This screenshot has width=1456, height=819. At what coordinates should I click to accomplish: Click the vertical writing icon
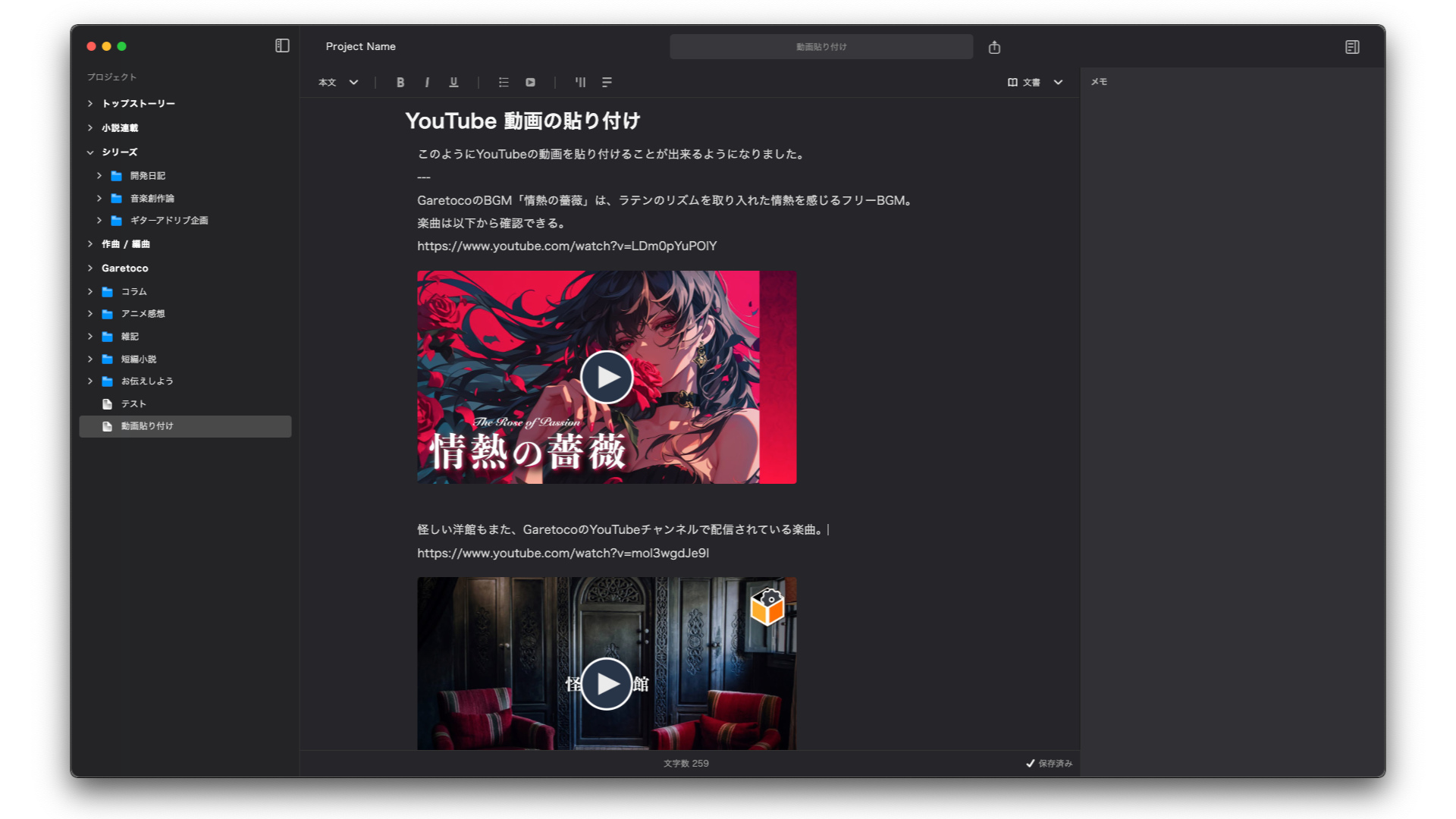(x=580, y=82)
